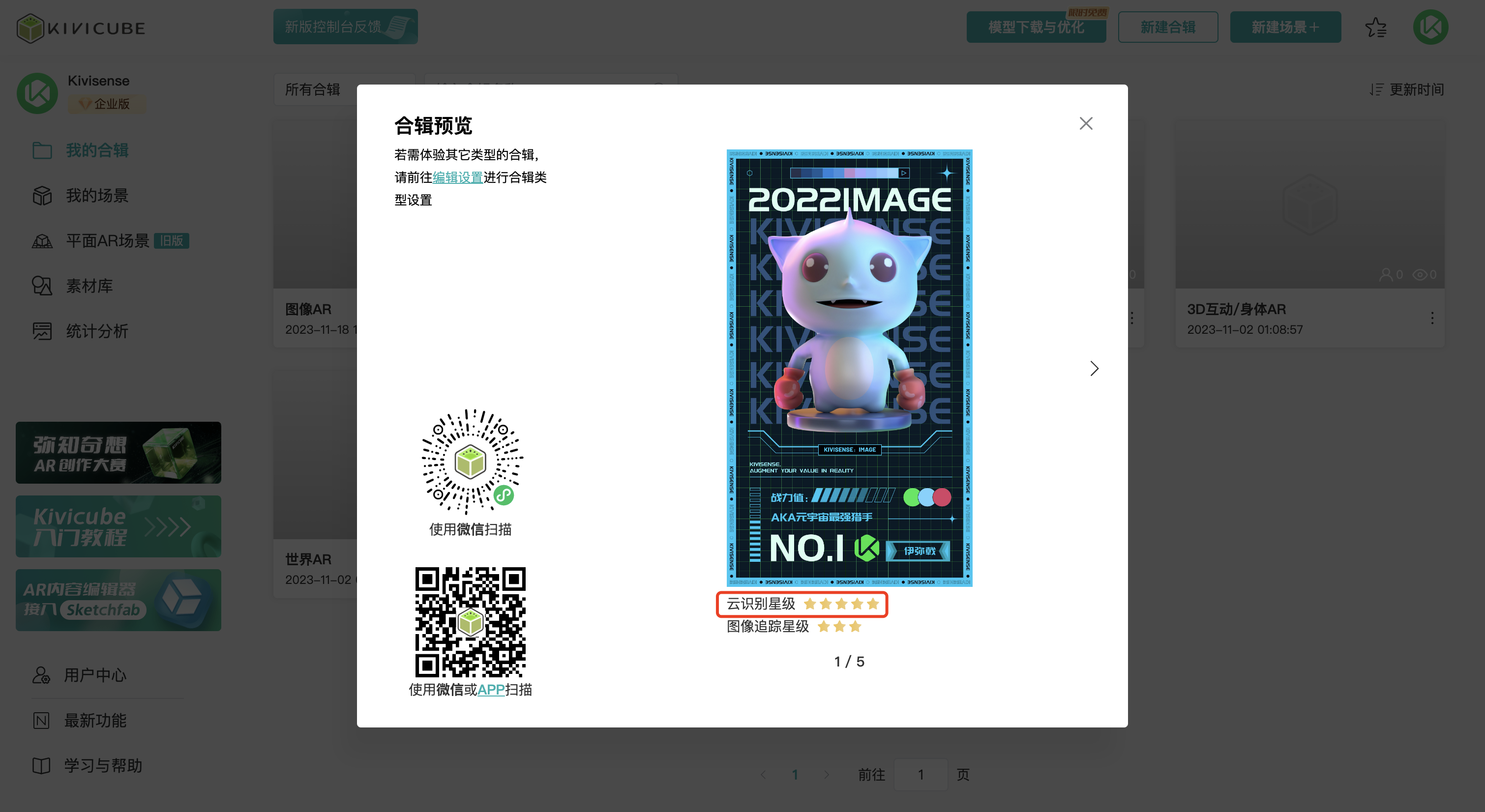This screenshot has width=1485, height=812.
Task: Go to next preview image arrow
Action: [1094, 368]
